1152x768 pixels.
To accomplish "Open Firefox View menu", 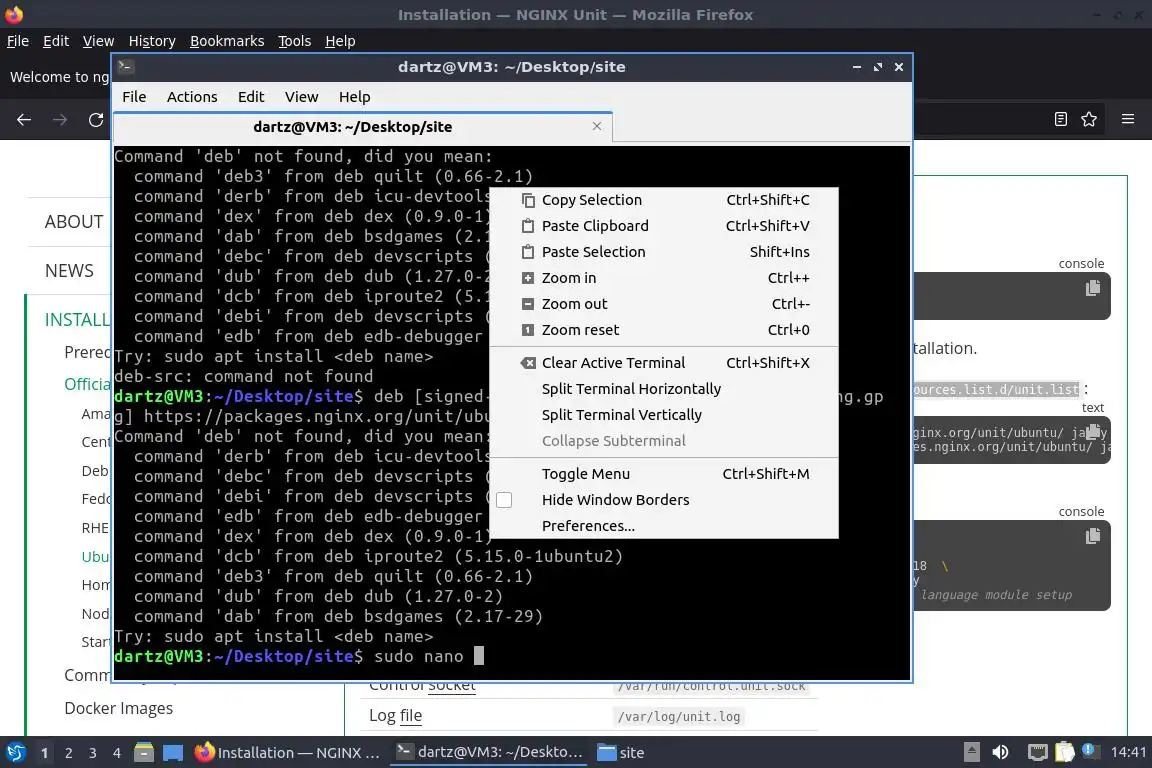I will 98,41.
